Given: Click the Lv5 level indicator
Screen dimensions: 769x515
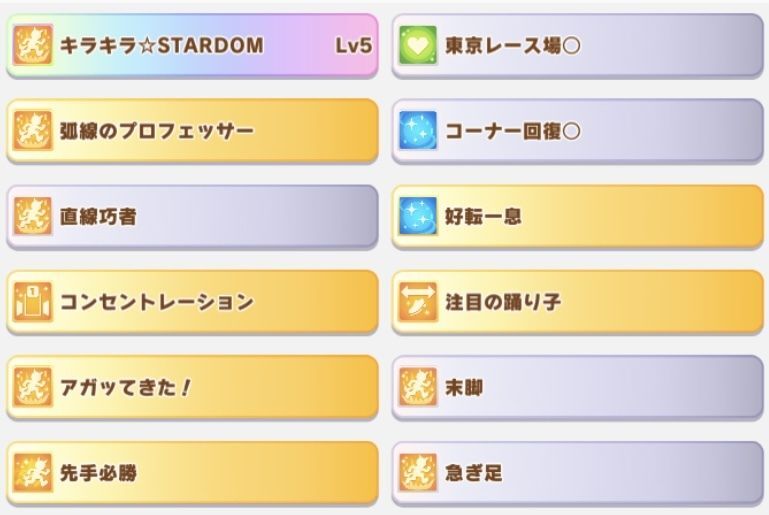Looking at the screenshot, I should pyautogui.click(x=355, y=46).
